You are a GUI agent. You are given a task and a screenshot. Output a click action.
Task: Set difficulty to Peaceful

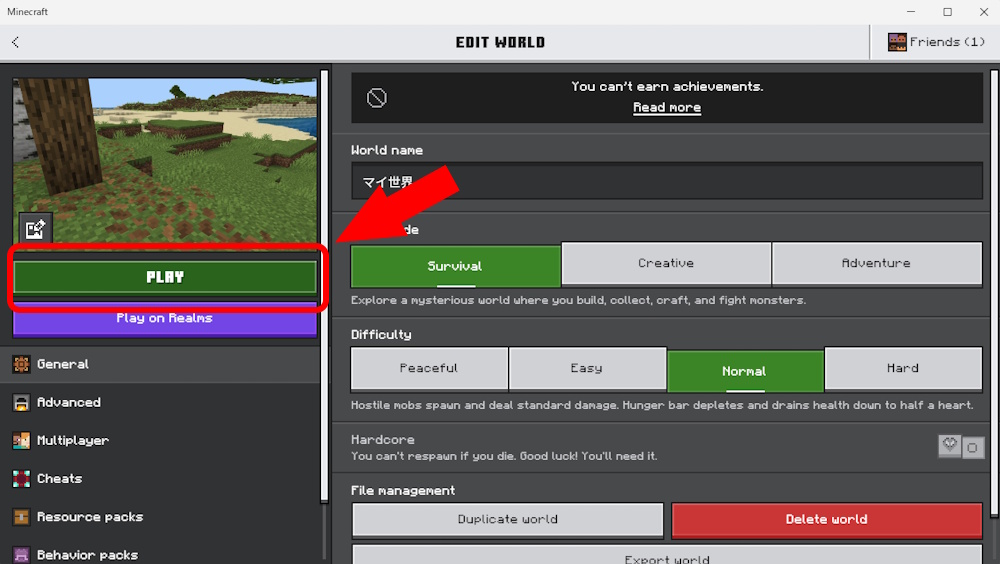[429, 368]
